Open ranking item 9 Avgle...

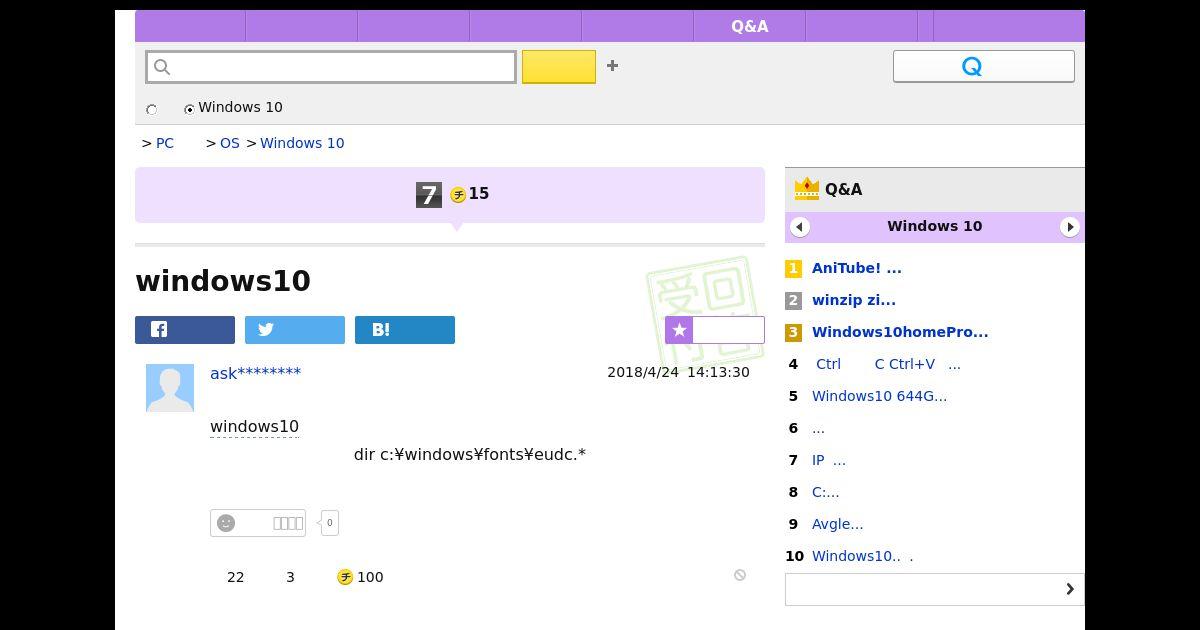click(x=838, y=524)
